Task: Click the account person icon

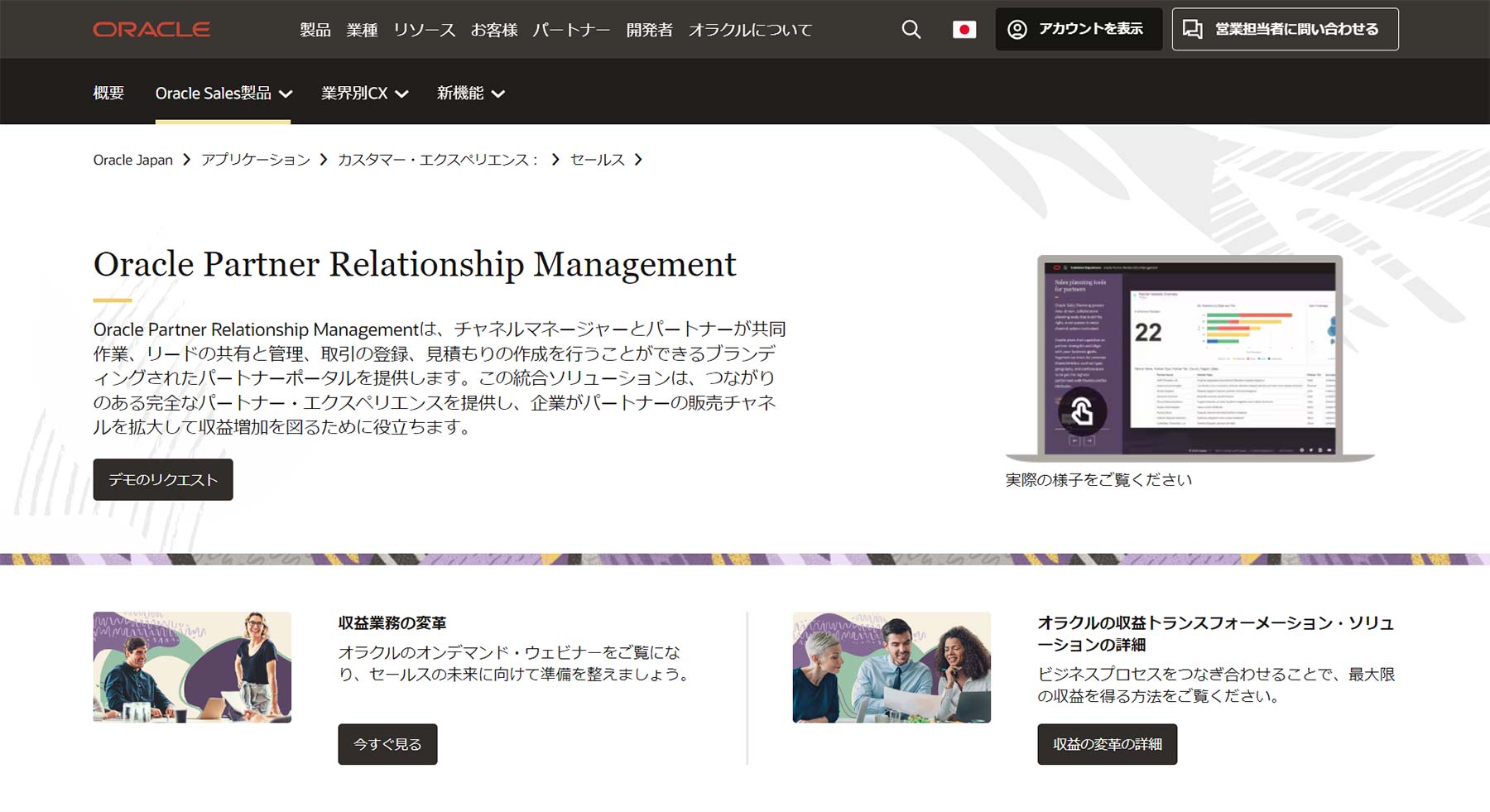Action: coord(1017,29)
